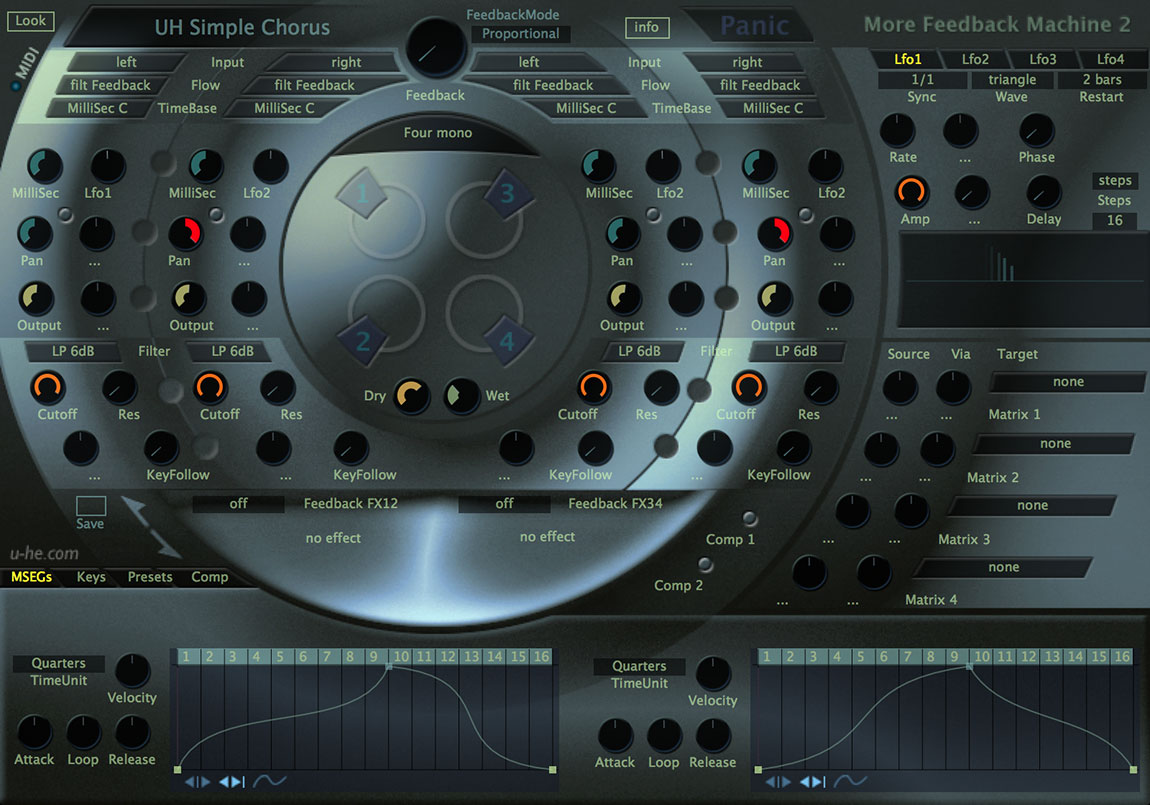Screen dimensions: 1150x805
Task: Click the split-arrows icon under the right MSEG
Action: tap(778, 782)
